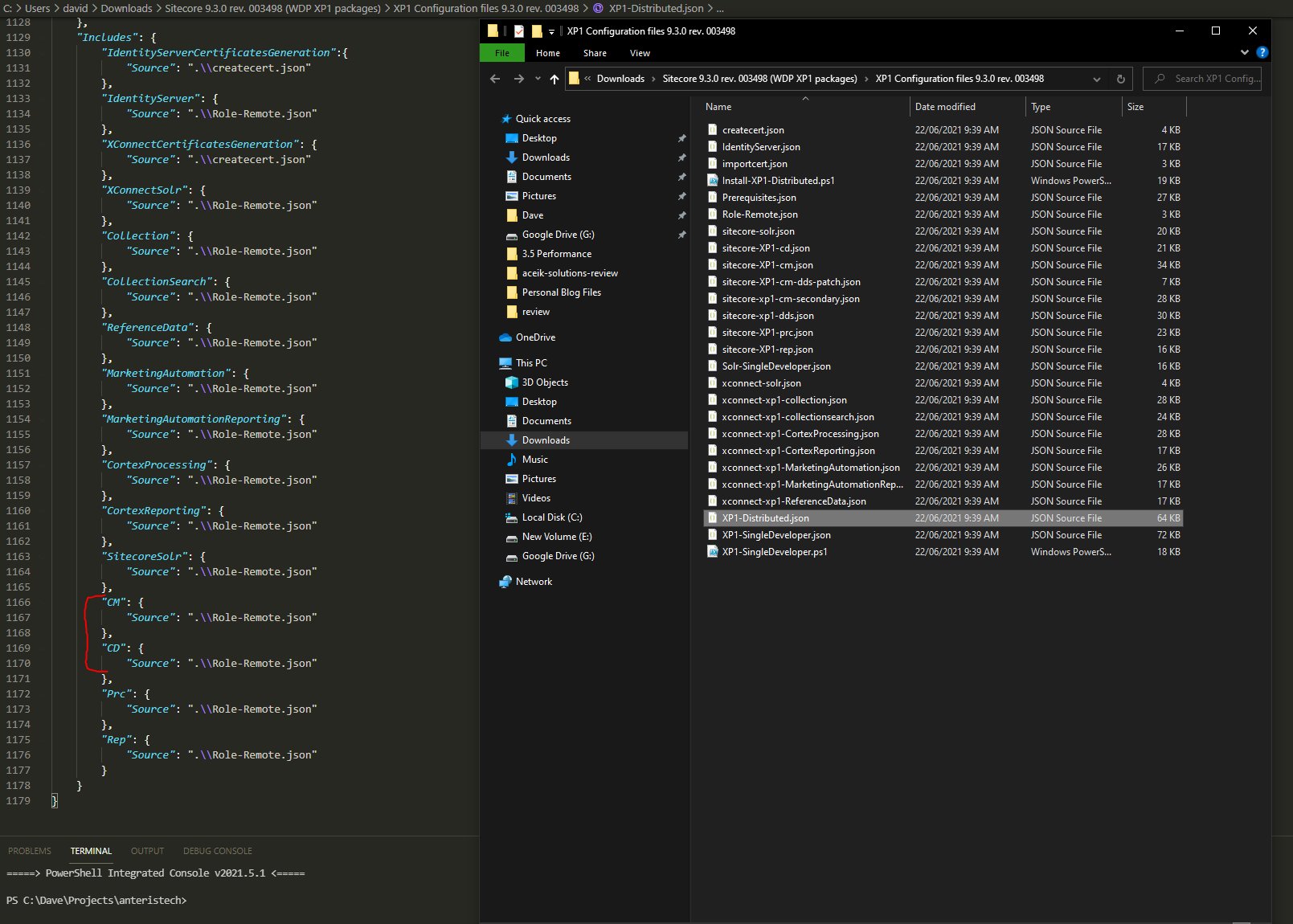Click the Forward arrow in File Explorer
The width and height of the screenshot is (1293, 924).
point(519,79)
